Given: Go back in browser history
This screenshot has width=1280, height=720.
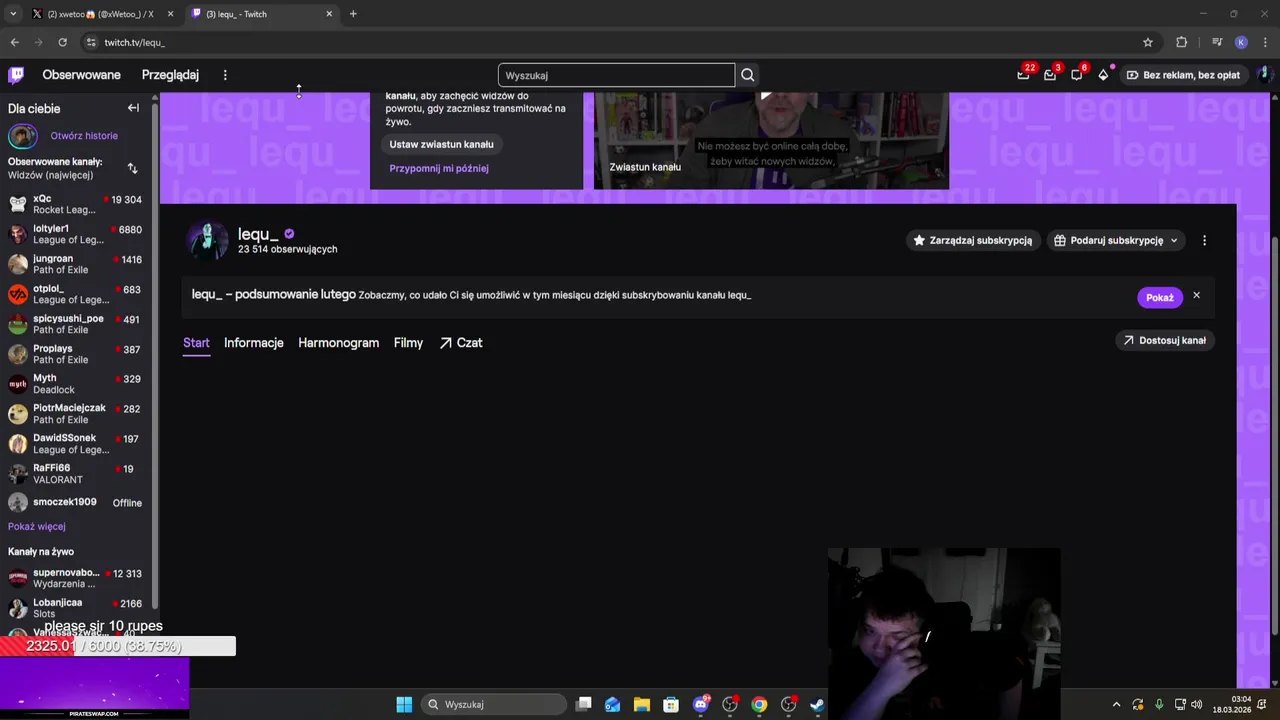Looking at the screenshot, I should pyautogui.click(x=14, y=42).
